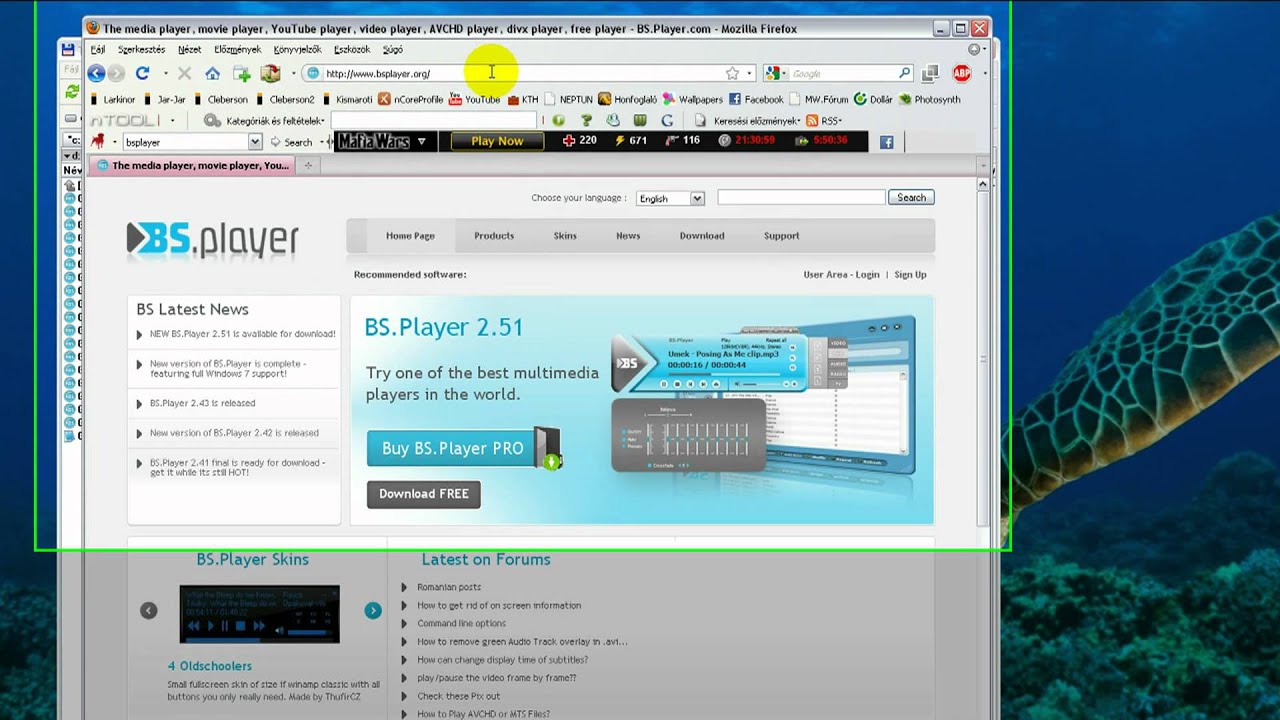The width and height of the screenshot is (1280, 720).
Task: Click the next skin arrow
Action: pyautogui.click(x=373, y=610)
